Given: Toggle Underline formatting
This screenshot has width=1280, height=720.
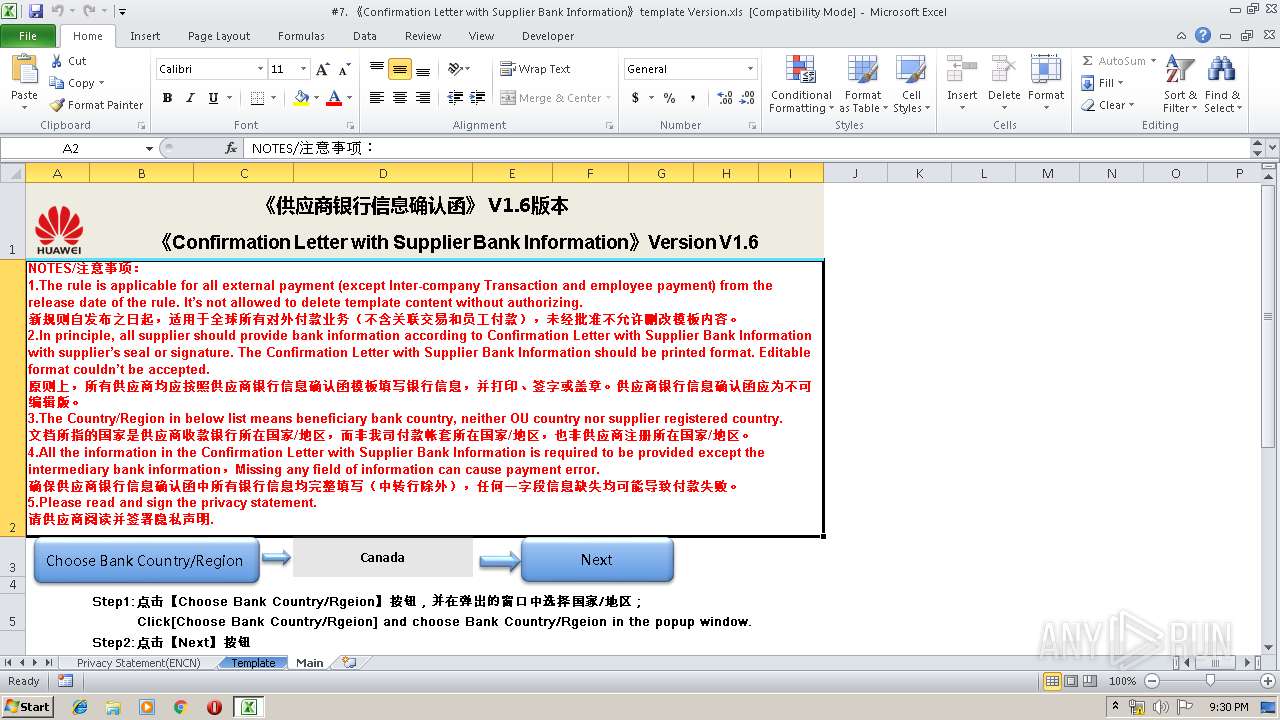Looking at the screenshot, I should [x=213, y=98].
